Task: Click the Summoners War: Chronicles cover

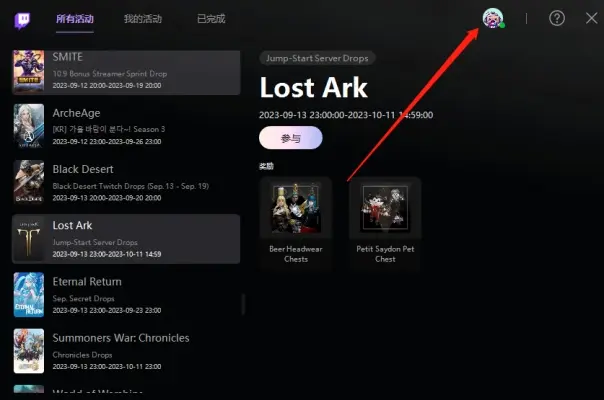Action: coord(29,351)
